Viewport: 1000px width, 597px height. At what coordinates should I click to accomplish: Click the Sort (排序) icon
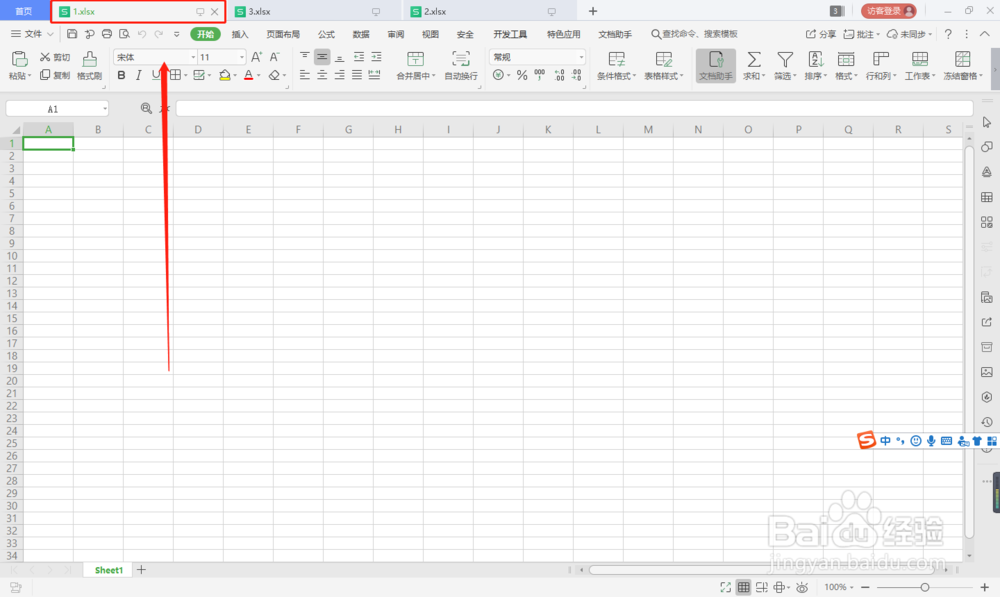click(815, 59)
